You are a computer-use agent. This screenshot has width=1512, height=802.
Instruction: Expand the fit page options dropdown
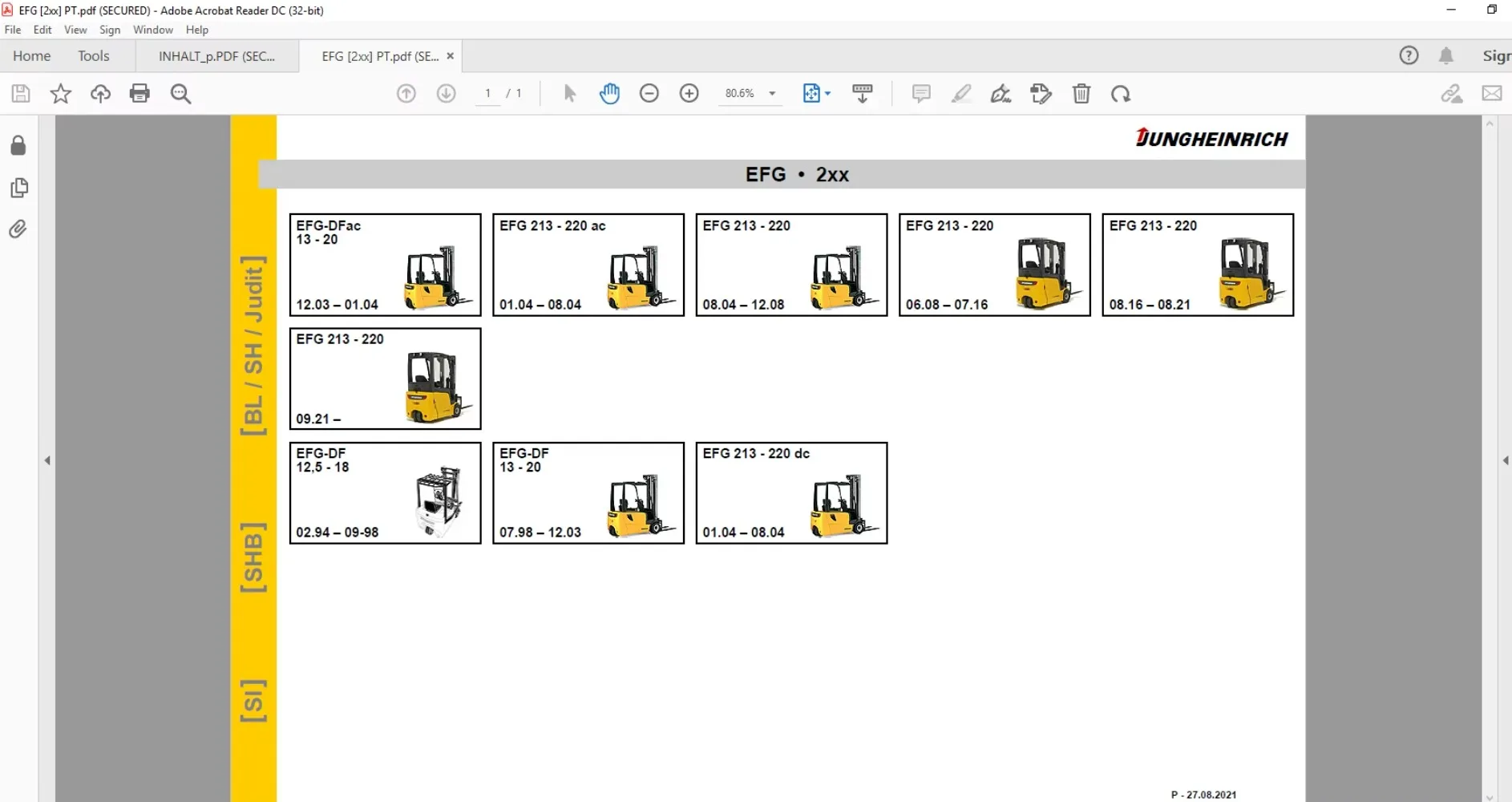point(827,94)
